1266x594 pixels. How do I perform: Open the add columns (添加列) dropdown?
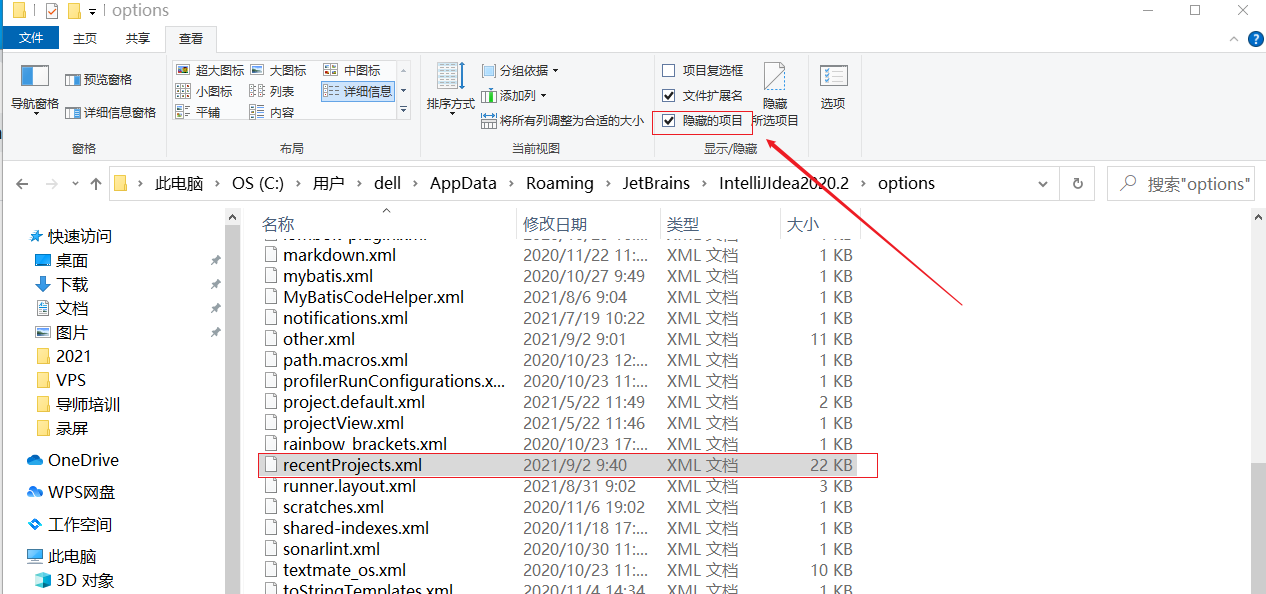click(514, 95)
